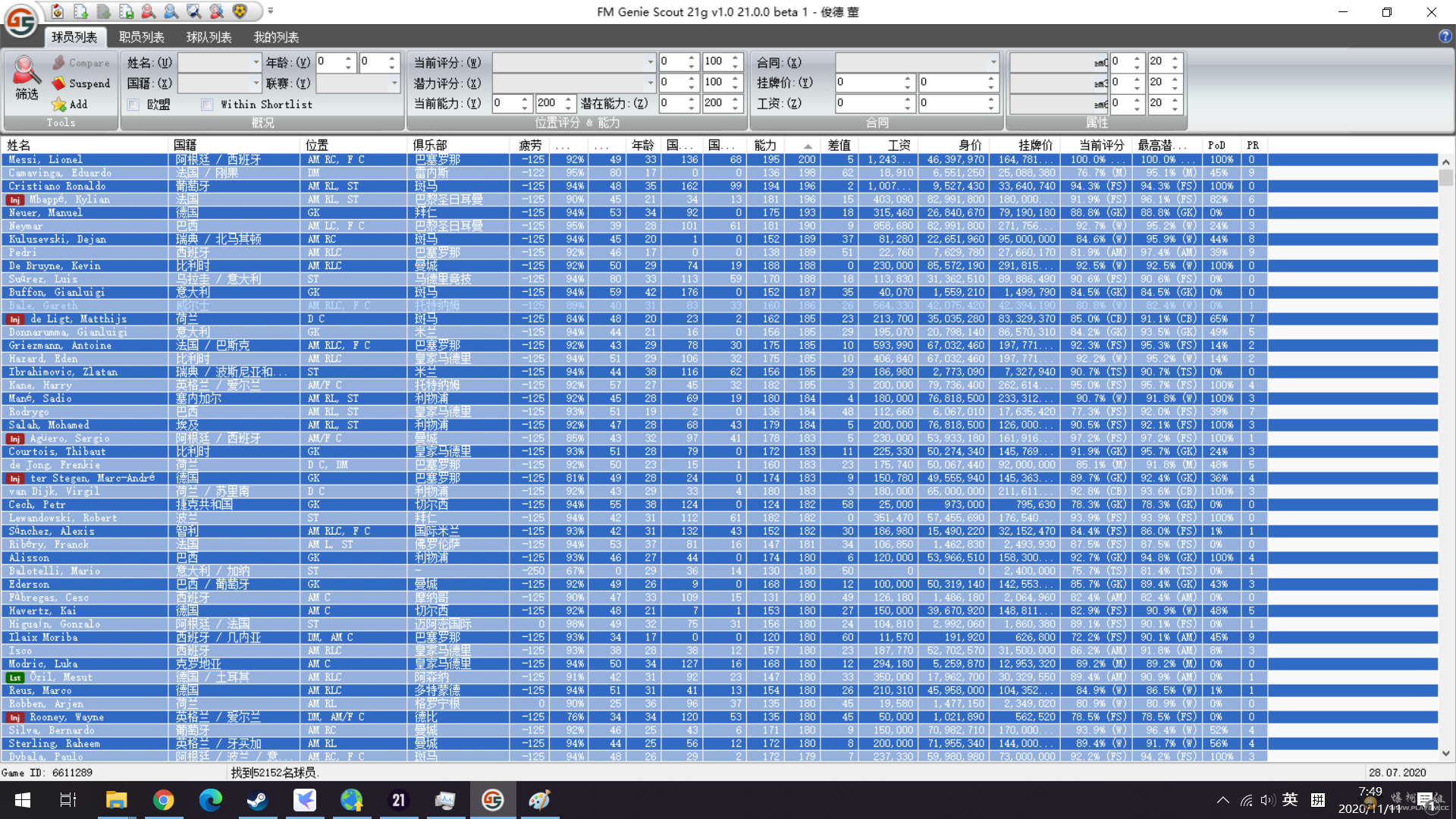Toggle the 欧盟 checkbox
The image size is (1456, 819).
tap(133, 105)
